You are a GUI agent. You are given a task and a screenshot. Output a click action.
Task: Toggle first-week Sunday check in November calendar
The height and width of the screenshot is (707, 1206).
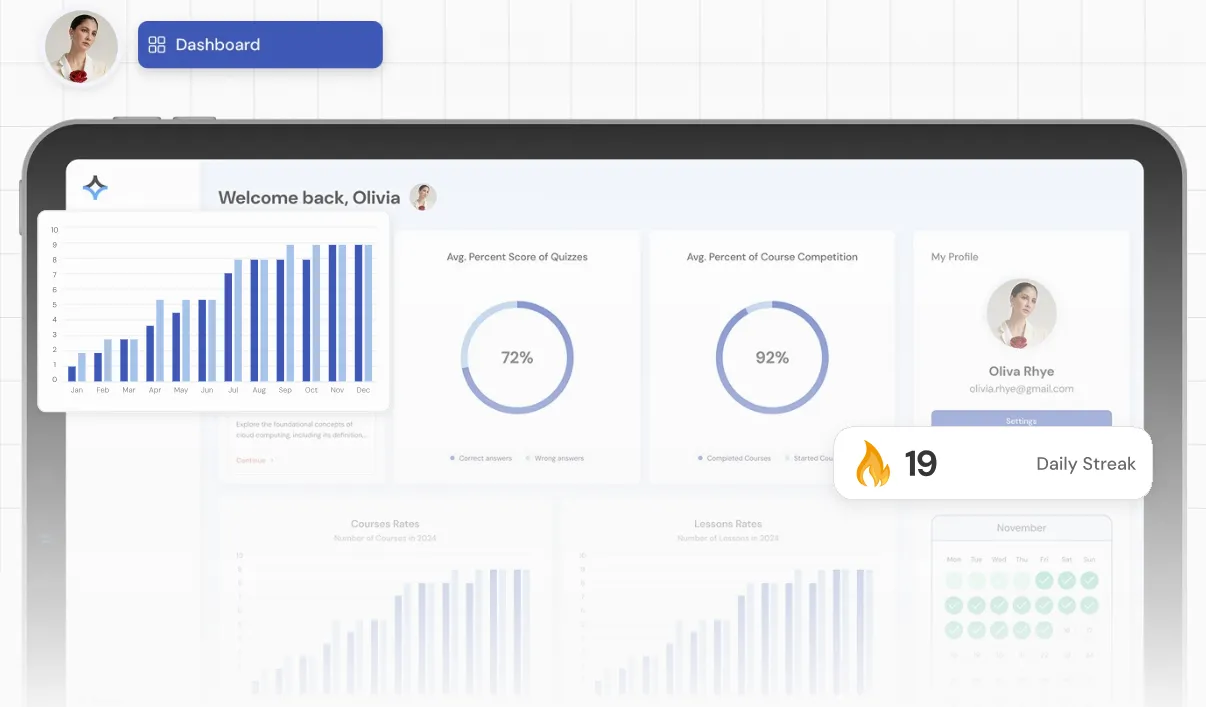[1089, 580]
